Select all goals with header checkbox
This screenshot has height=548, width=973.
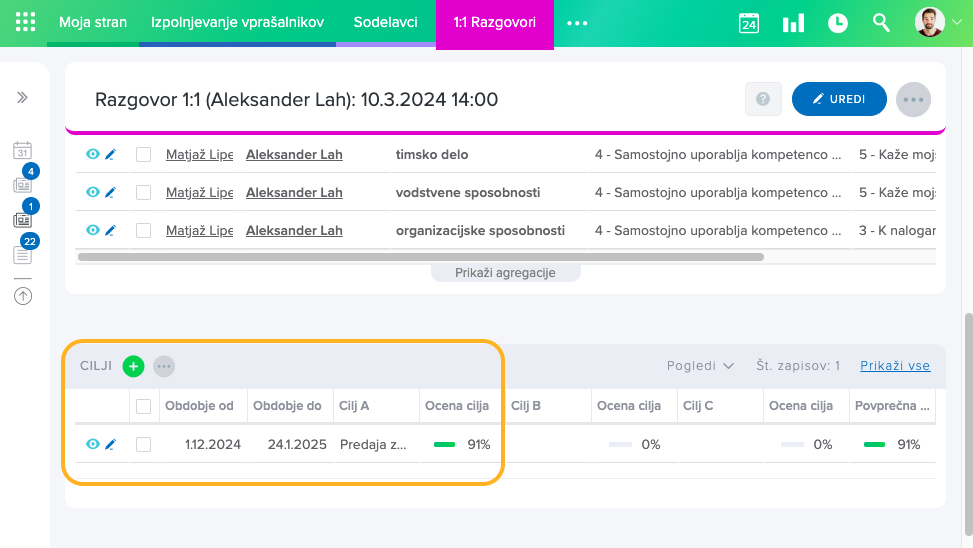(x=144, y=406)
